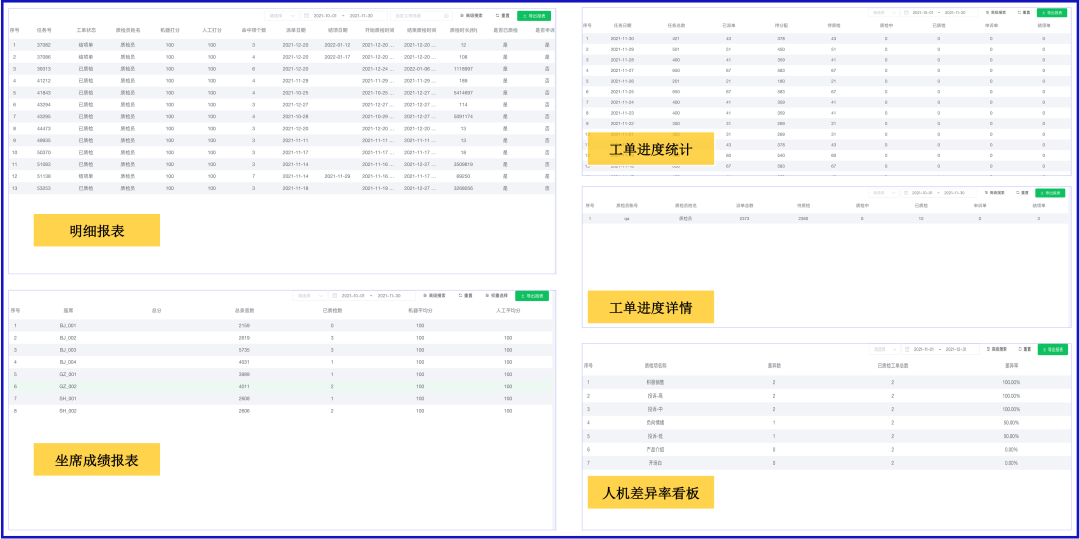The image size is (1080, 539).
Task: Open 高级搜索 in the 人机差异率看板 panel
Action: [996, 349]
